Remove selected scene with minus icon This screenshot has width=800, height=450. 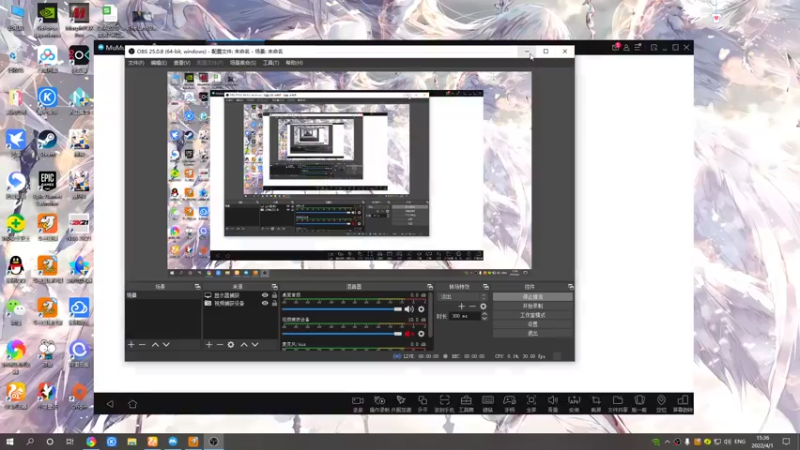click(142, 345)
